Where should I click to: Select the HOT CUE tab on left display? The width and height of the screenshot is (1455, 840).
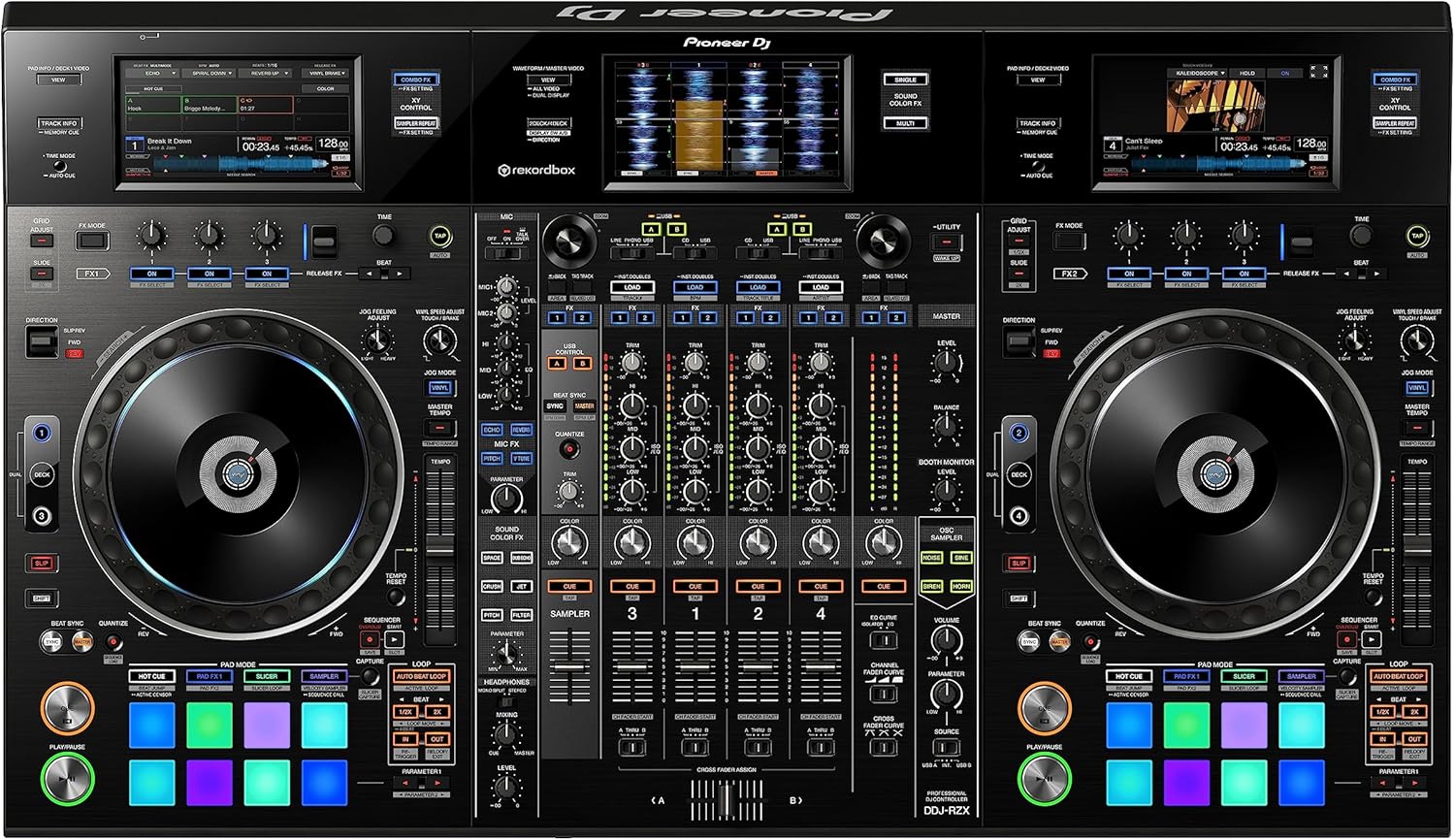154,89
